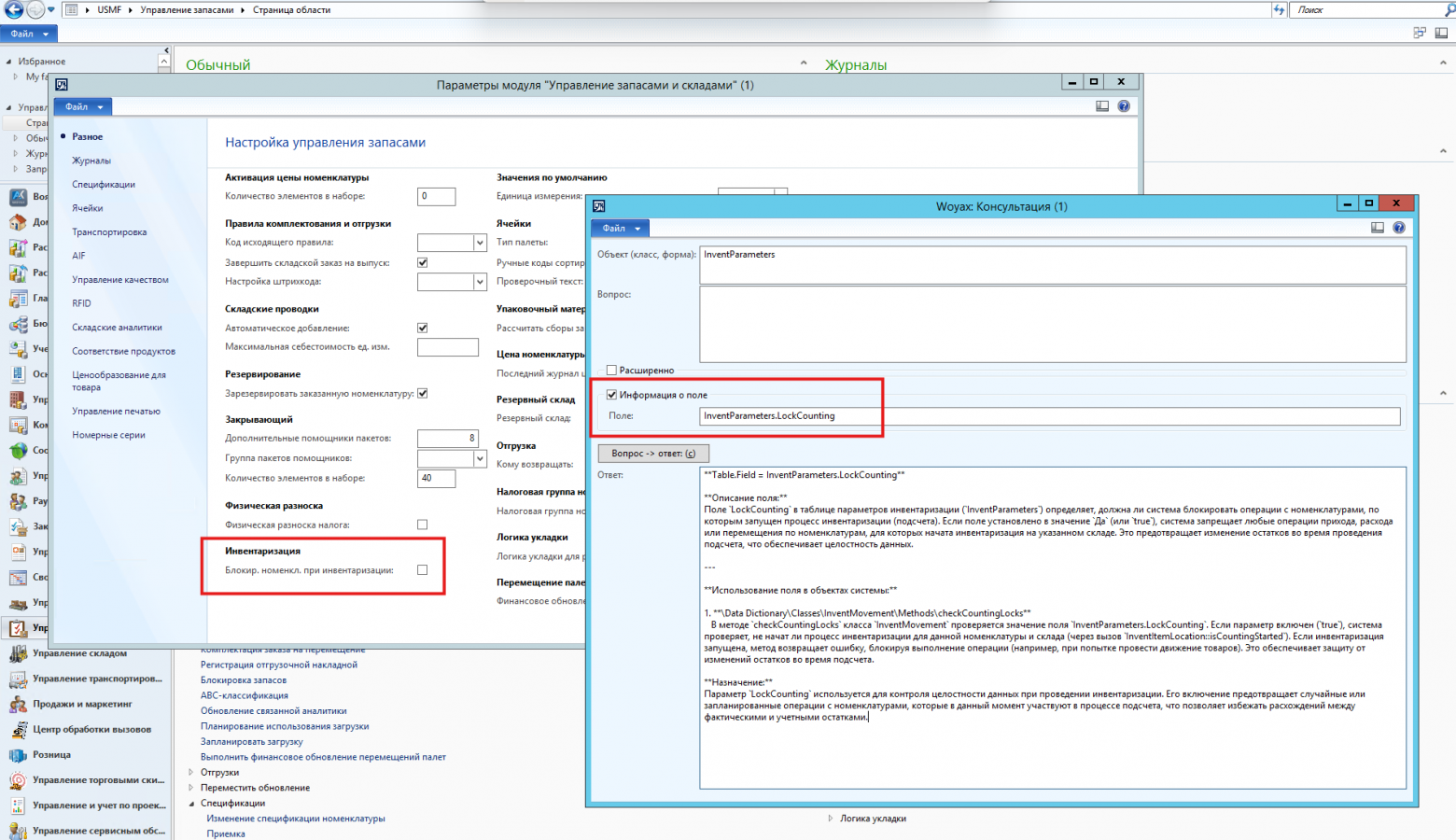
Task: Select the Разное tab in parameters sidebar
Action: coord(88,137)
